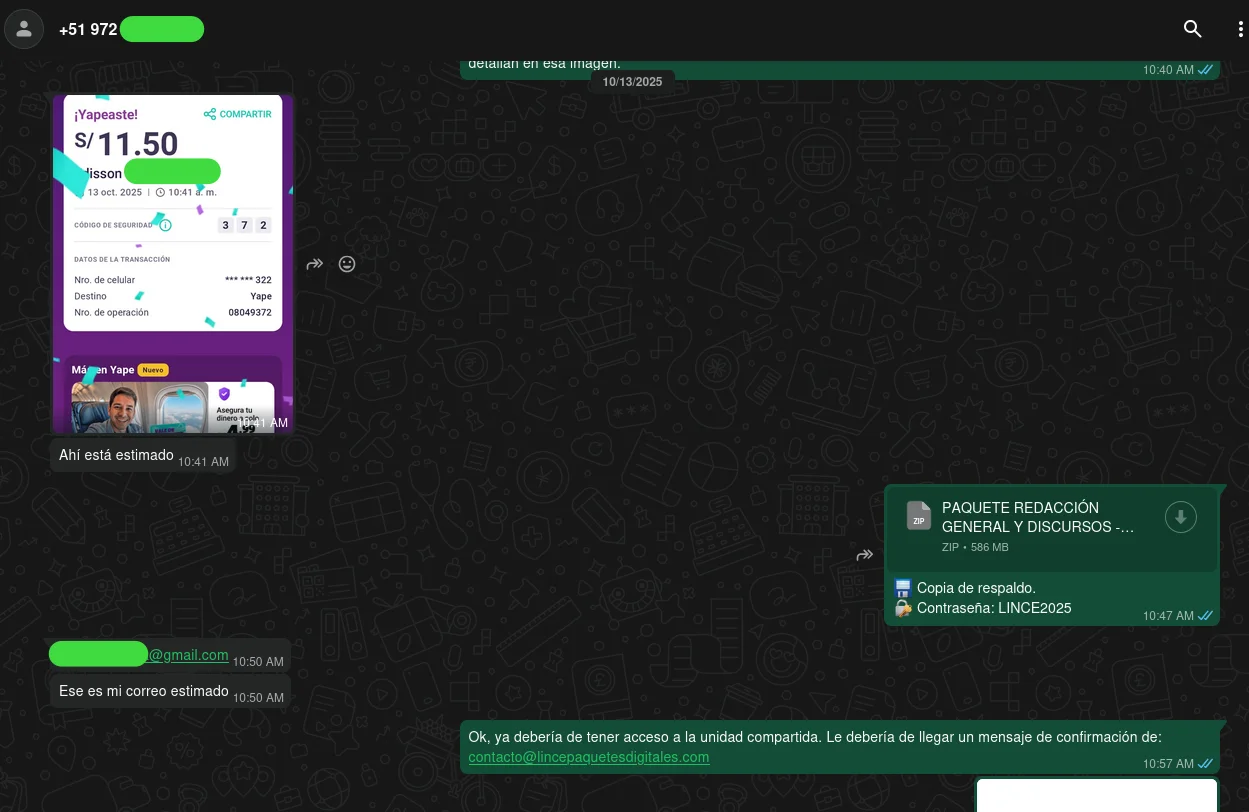
Task: Open the contacto@lincepaquetesdigitales.com link
Action: (x=588, y=757)
